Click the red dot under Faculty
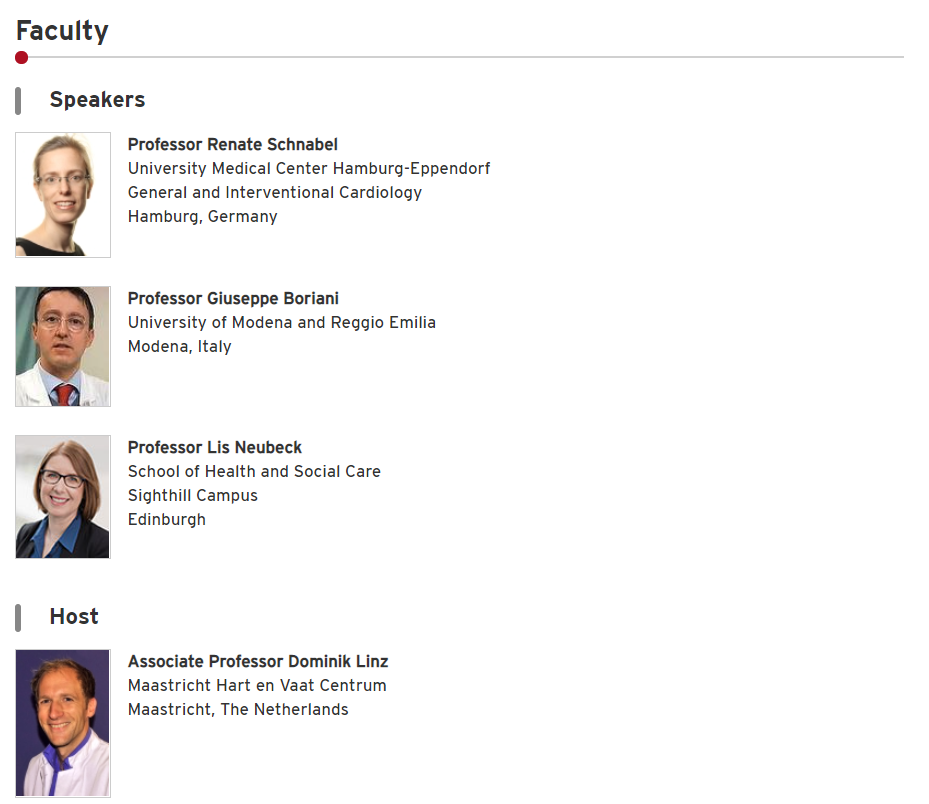The width and height of the screenshot is (929, 804). click(21, 57)
